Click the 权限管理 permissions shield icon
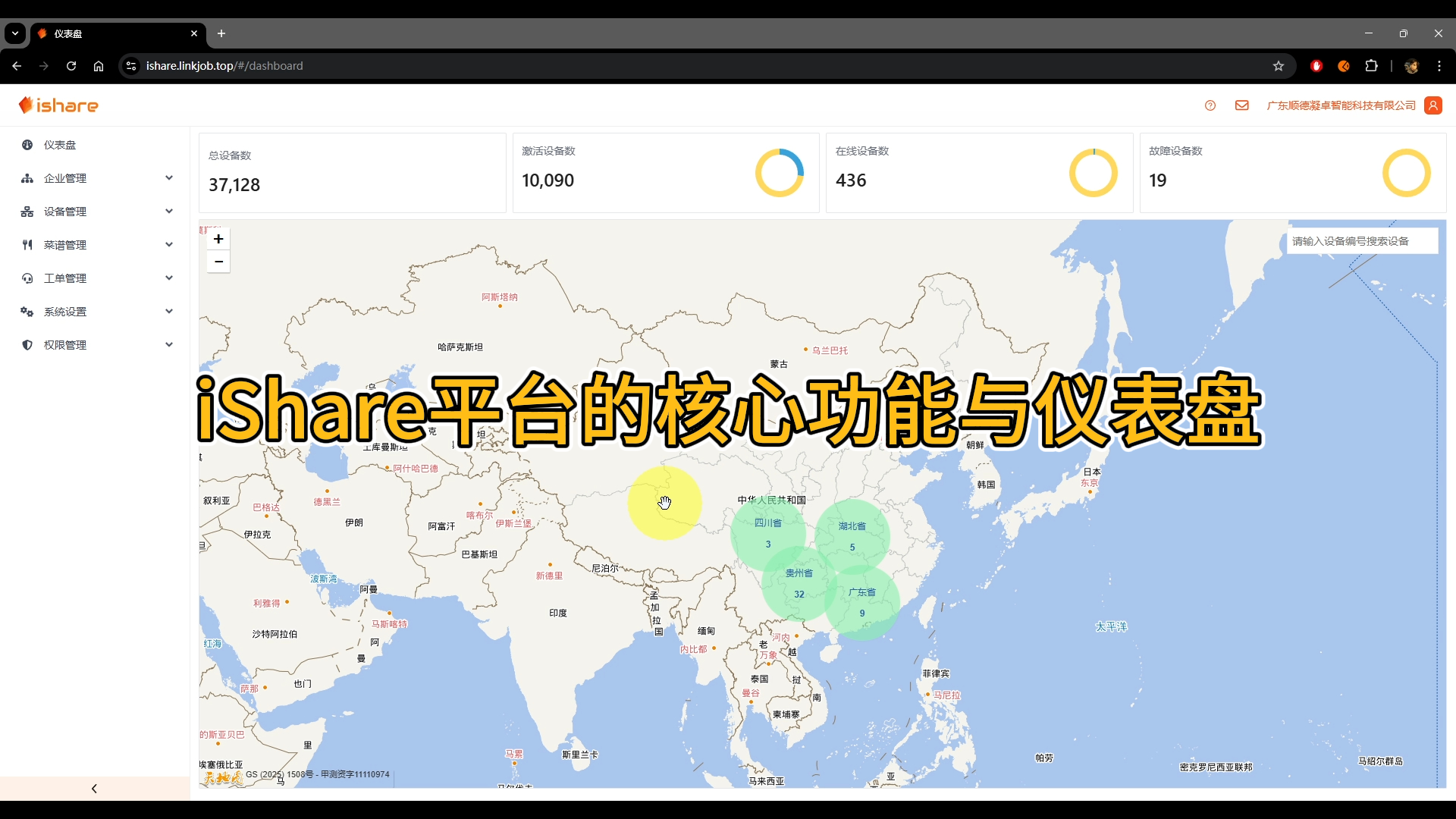 [x=27, y=344]
